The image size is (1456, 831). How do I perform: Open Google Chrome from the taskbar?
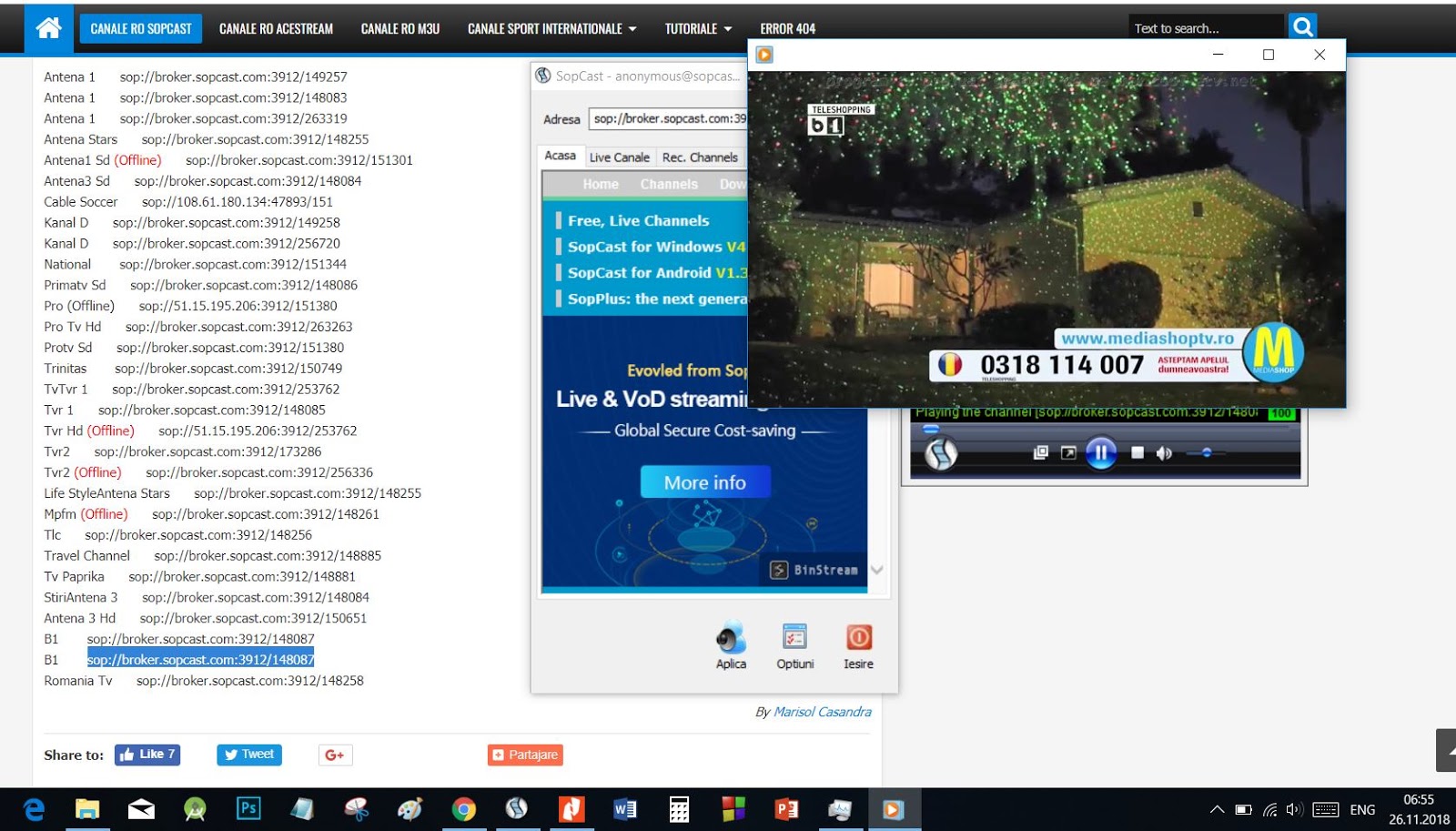pyautogui.click(x=463, y=809)
